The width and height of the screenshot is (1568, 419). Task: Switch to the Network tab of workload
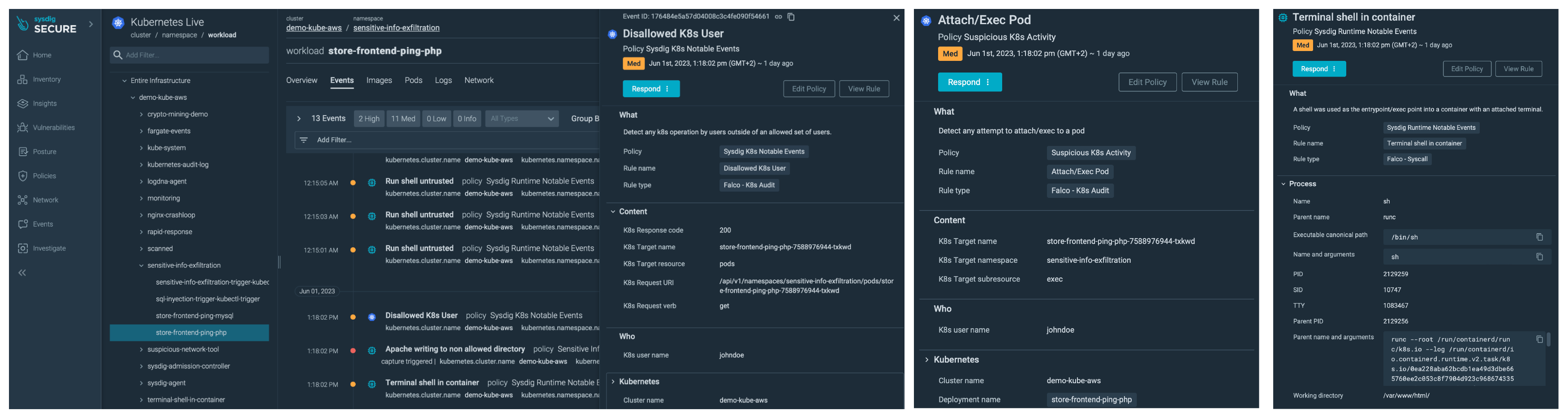pos(479,81)
